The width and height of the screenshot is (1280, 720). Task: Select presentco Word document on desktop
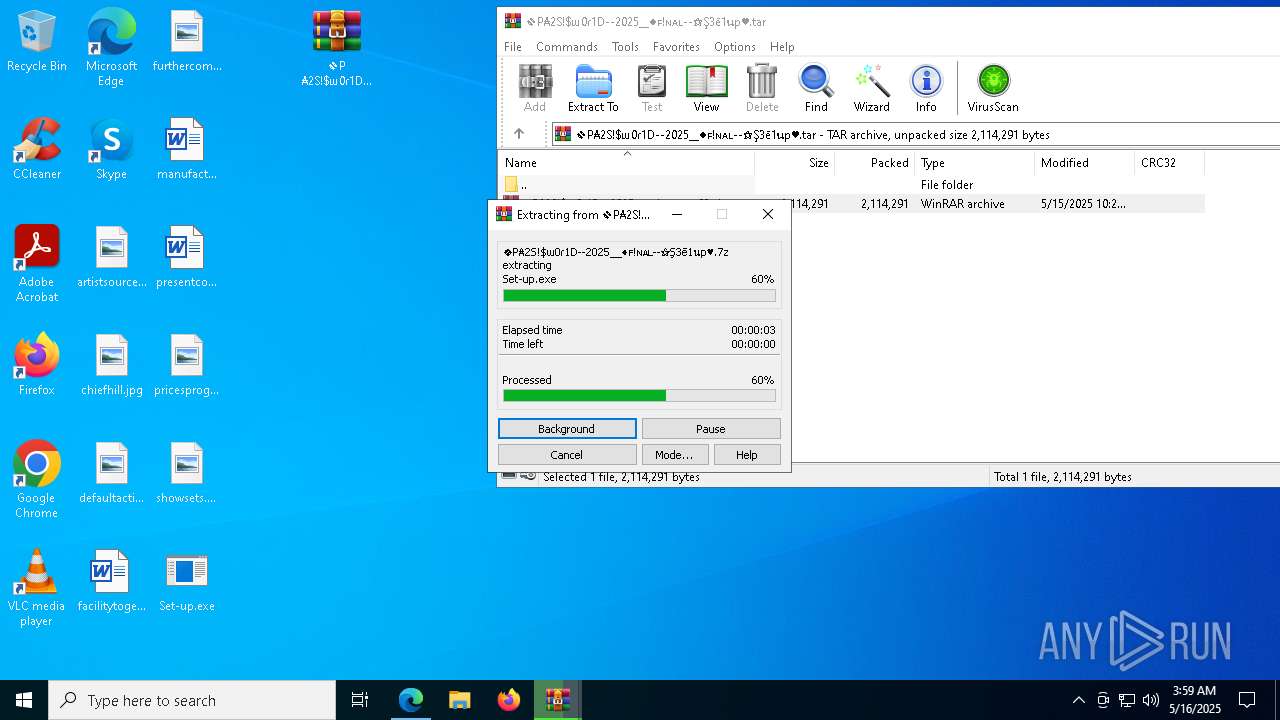click(187, 258)
